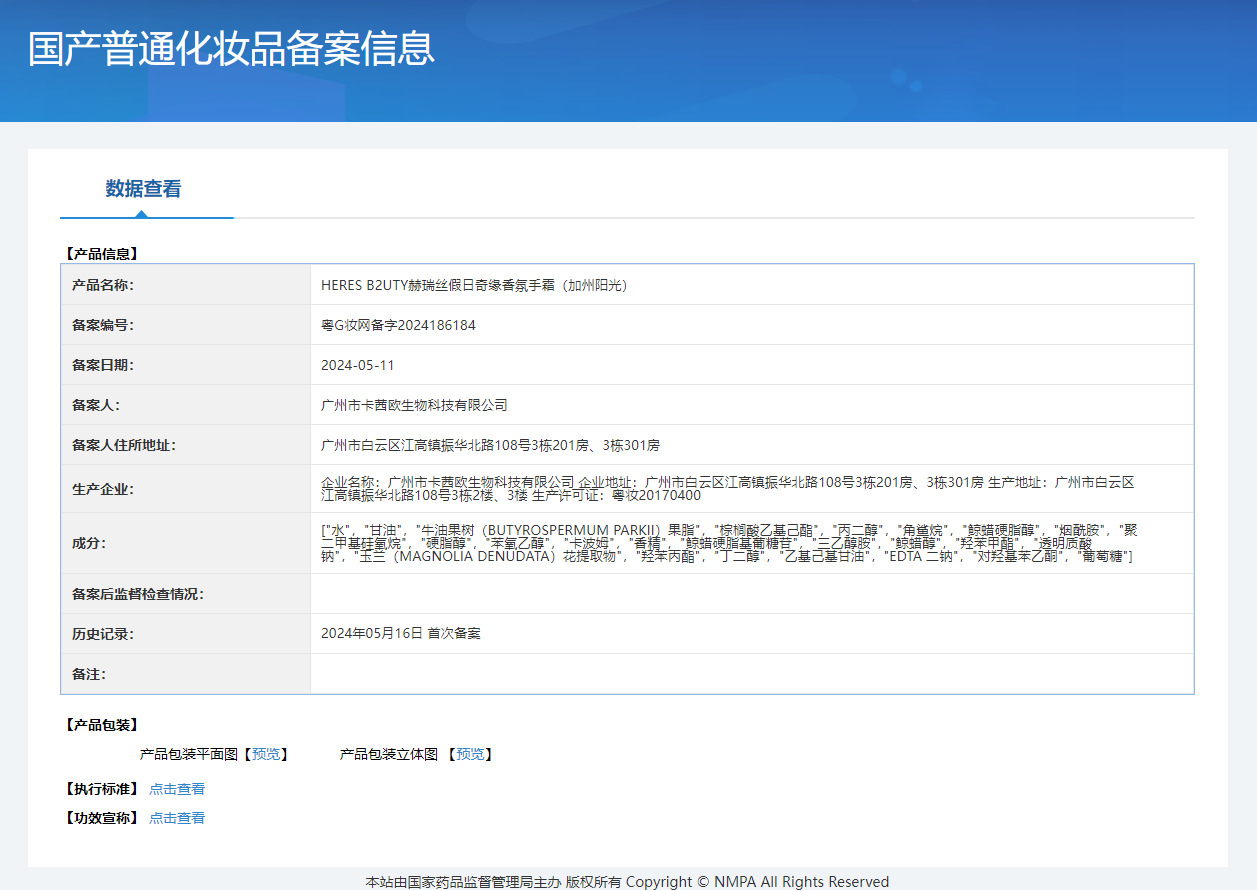Click the 生产企业 row label

tap(102, 489)
